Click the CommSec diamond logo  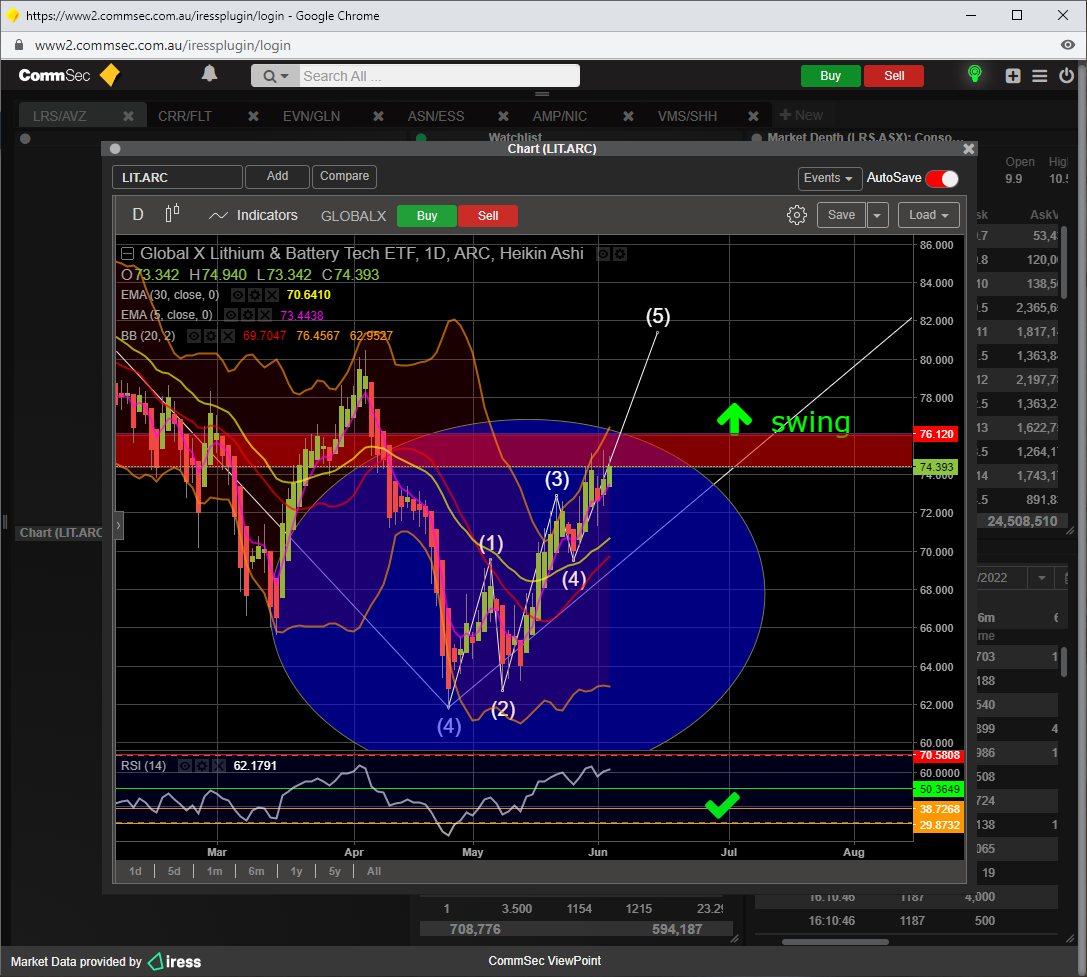pyautogui.click(x=110, y=75)
